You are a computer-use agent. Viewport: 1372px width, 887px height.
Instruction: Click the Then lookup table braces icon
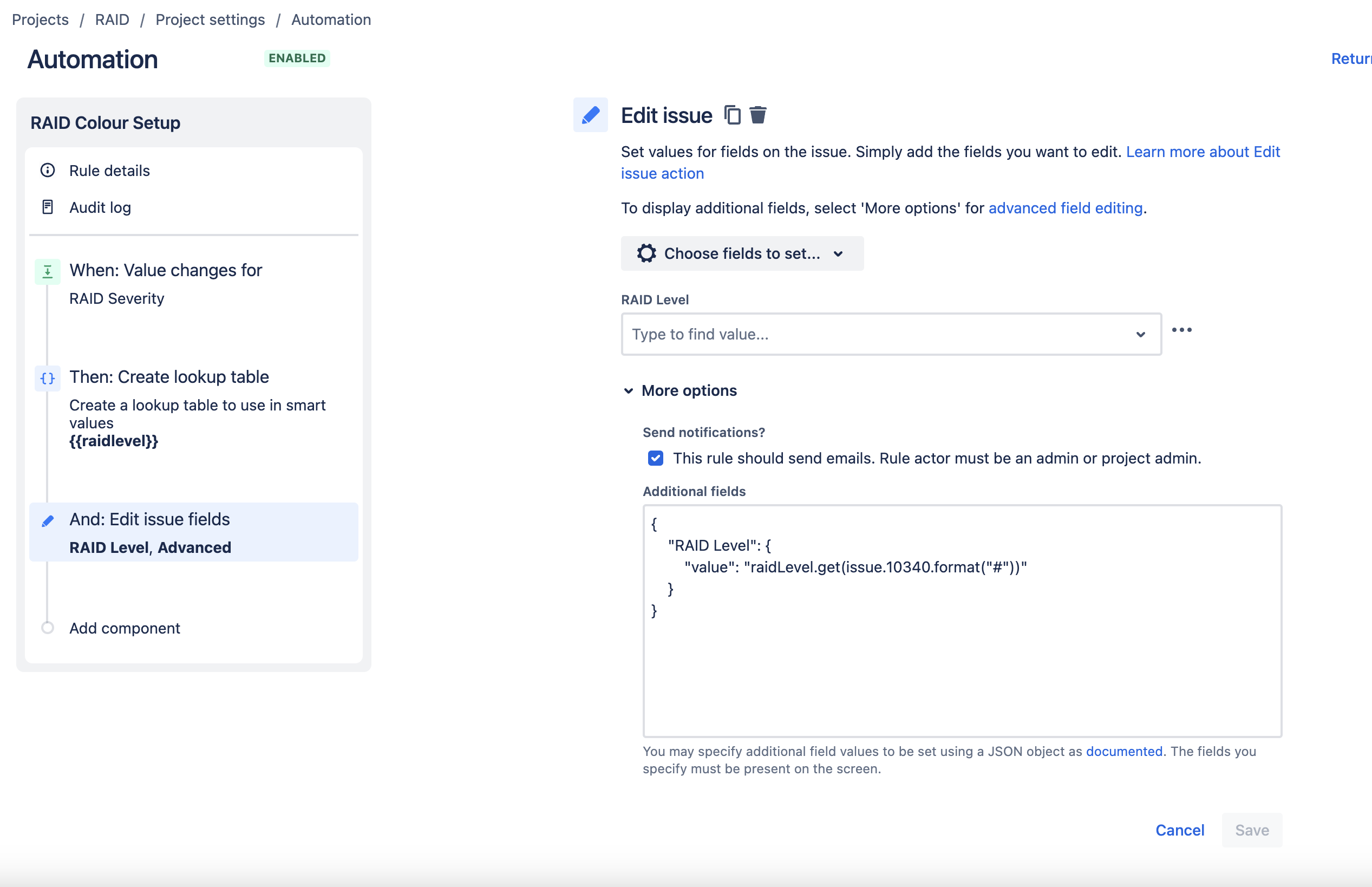pos(46,377)
